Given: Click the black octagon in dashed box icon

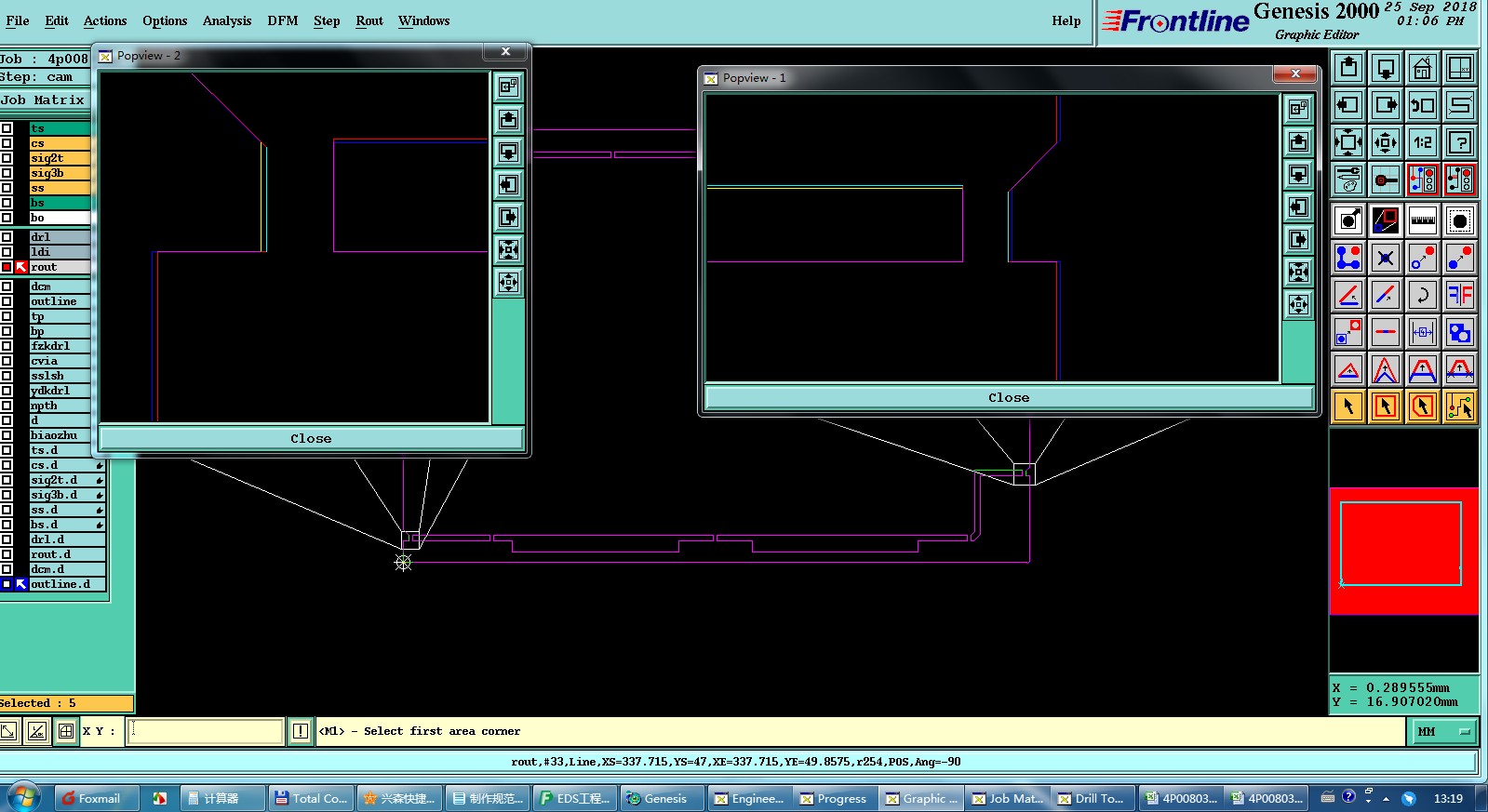Looking at the screenshot, I should coord(1460,220).
